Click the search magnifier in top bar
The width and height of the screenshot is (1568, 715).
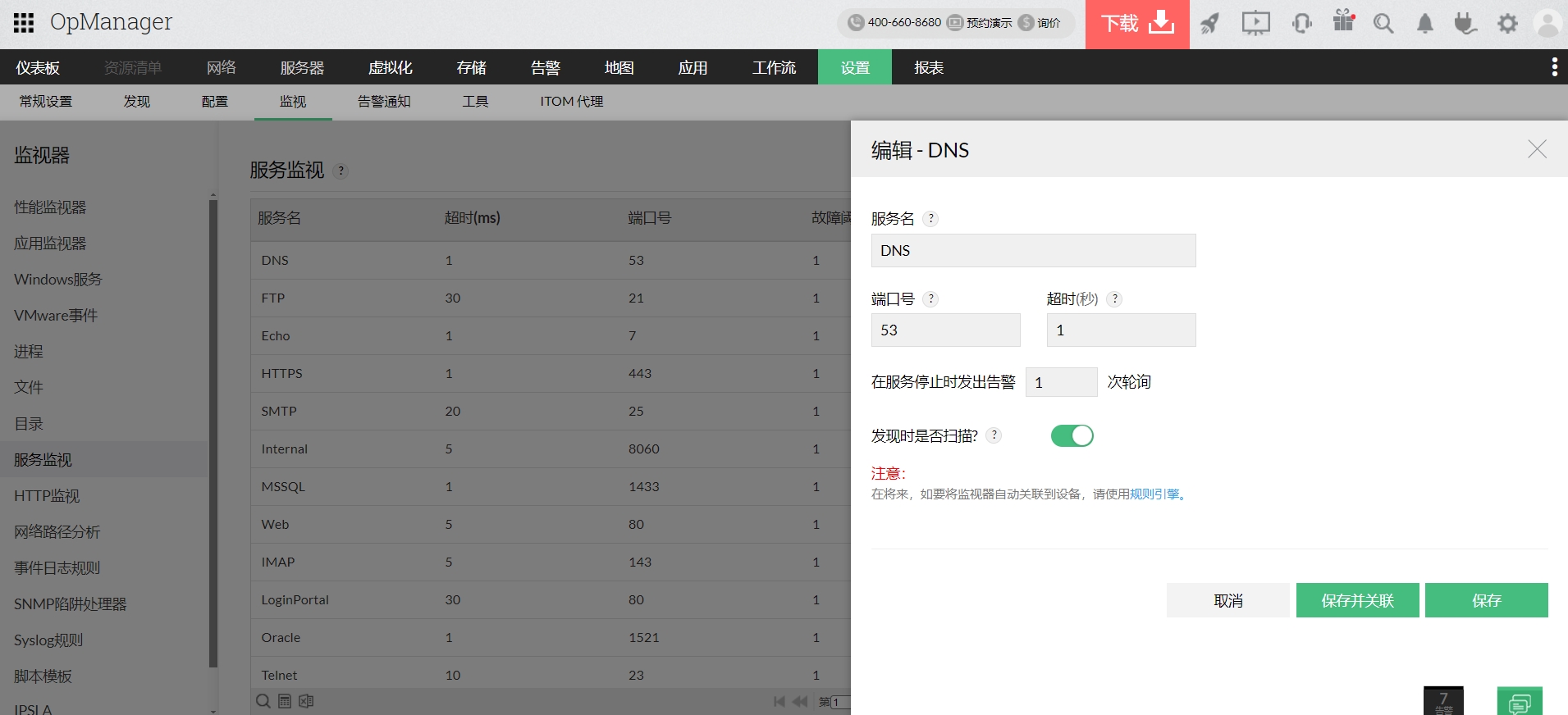1383,24
